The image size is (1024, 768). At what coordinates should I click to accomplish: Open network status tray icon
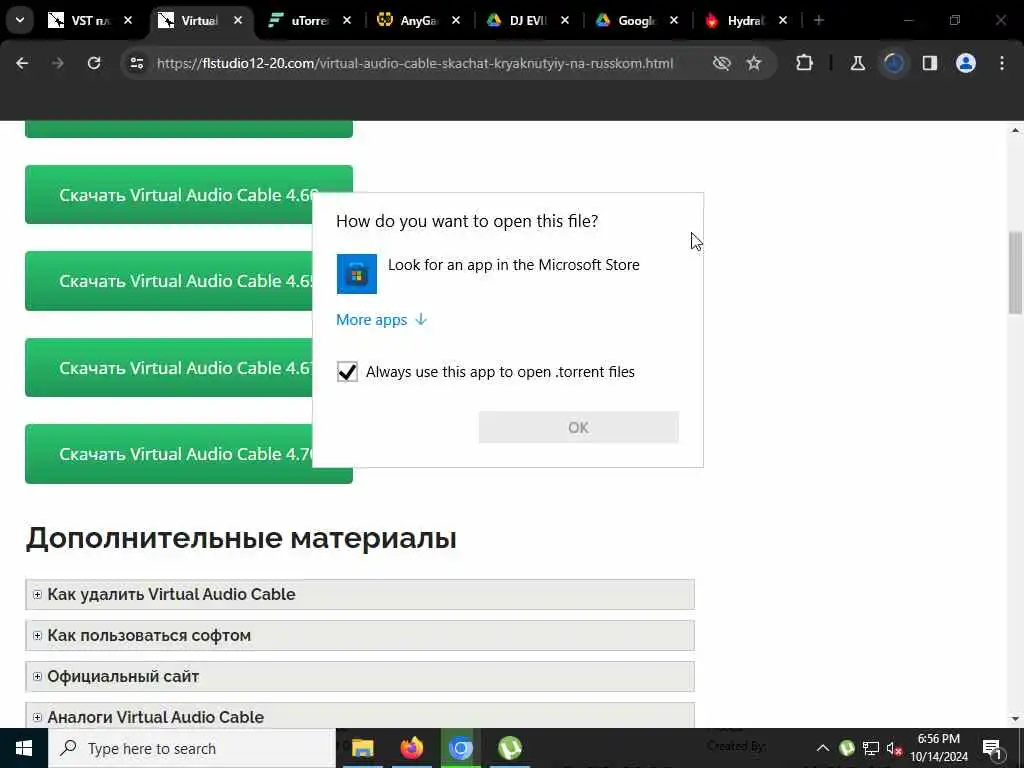(x=871, y=748)
